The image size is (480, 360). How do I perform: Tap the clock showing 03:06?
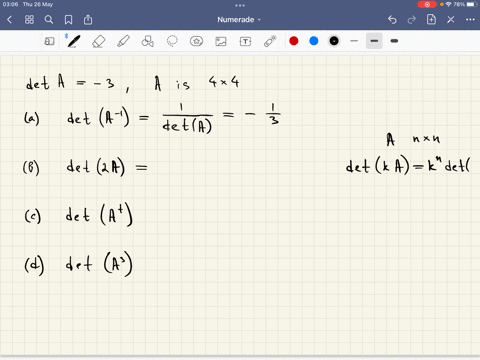click(x=10, y=4)
